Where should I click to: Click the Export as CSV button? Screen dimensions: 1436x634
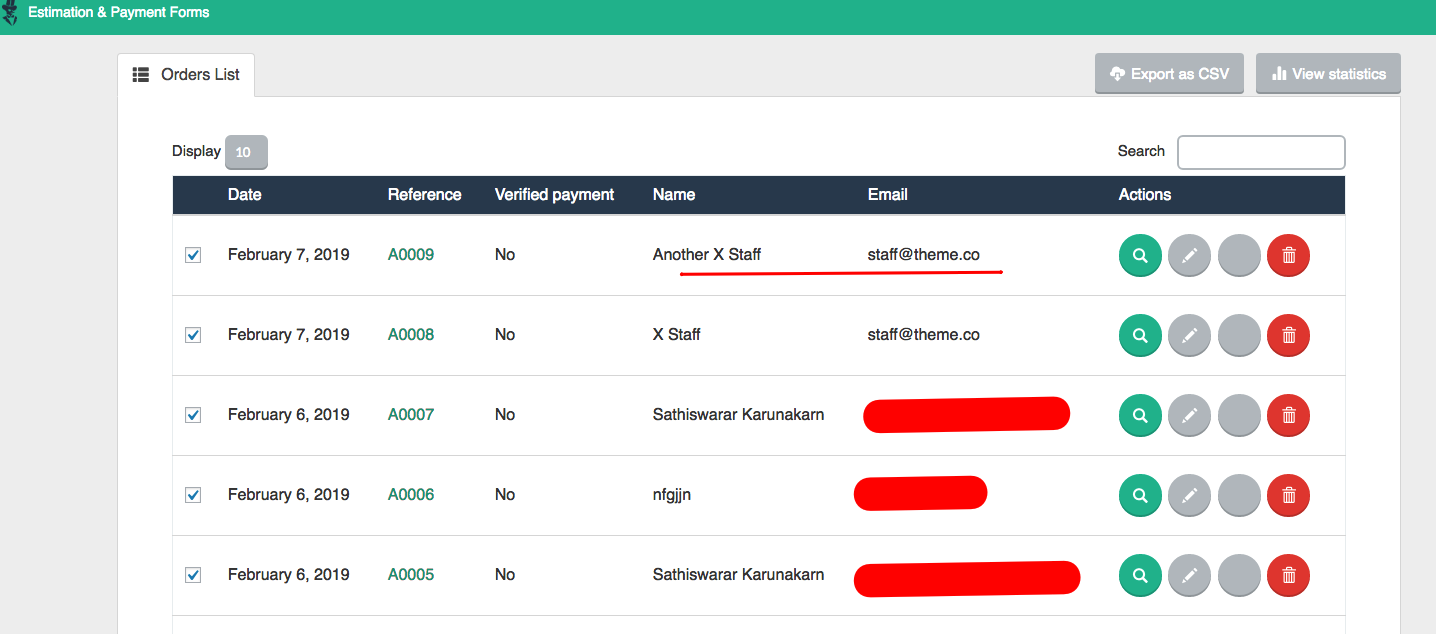1169,74
